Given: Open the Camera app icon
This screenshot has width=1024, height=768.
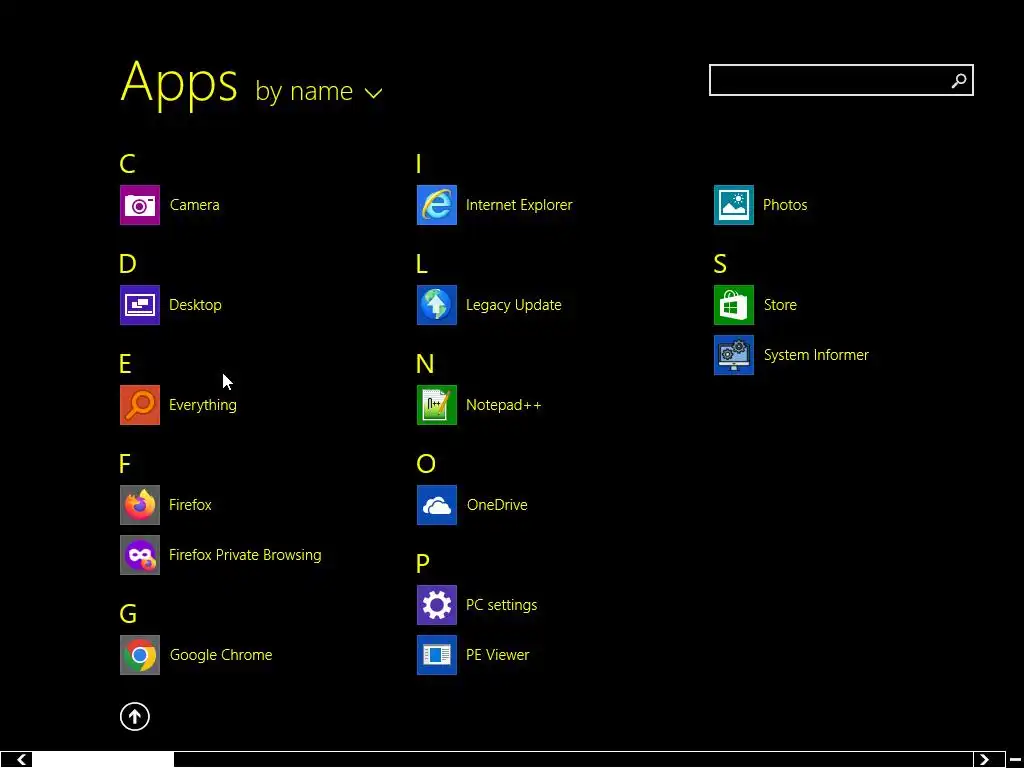Looking at the screenshot, I should pyautogui.click(x=140, y=205).
